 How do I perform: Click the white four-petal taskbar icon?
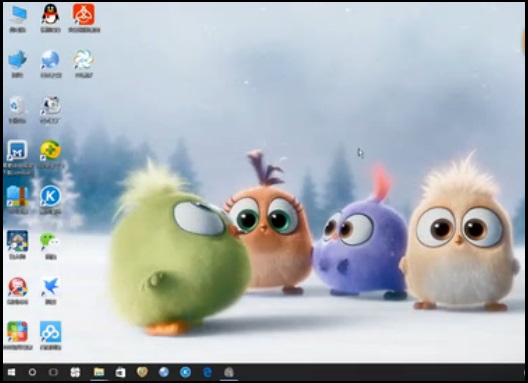click(75, 372)
